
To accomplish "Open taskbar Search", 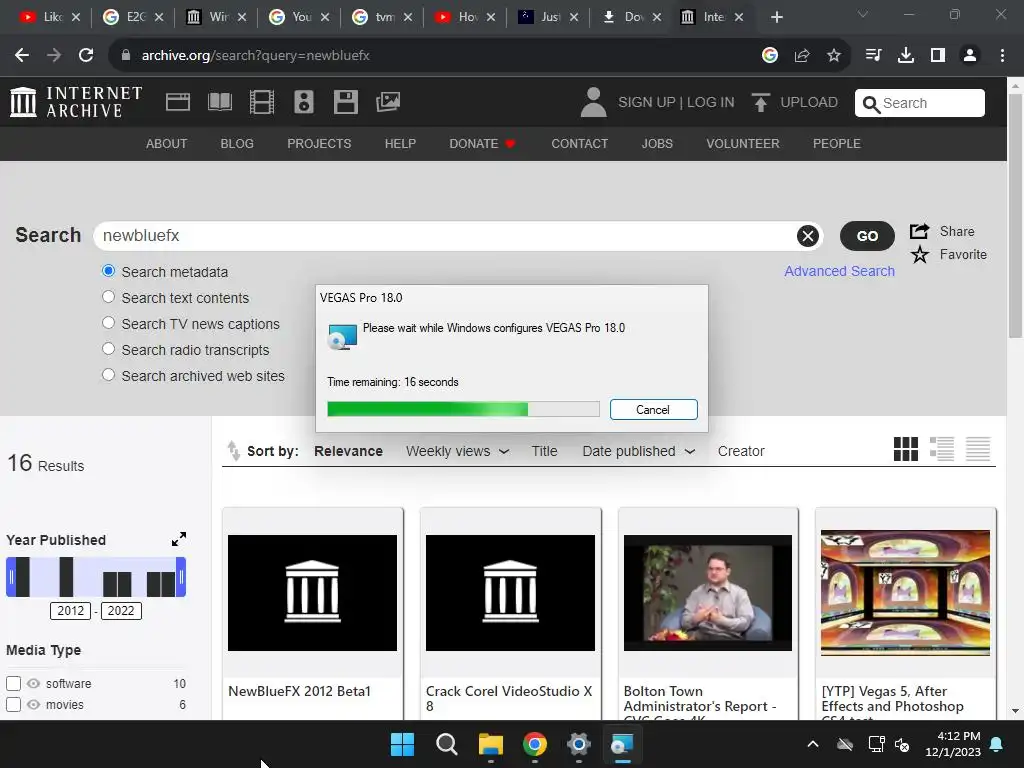I will pyautogui.click(x=447, y=744).
